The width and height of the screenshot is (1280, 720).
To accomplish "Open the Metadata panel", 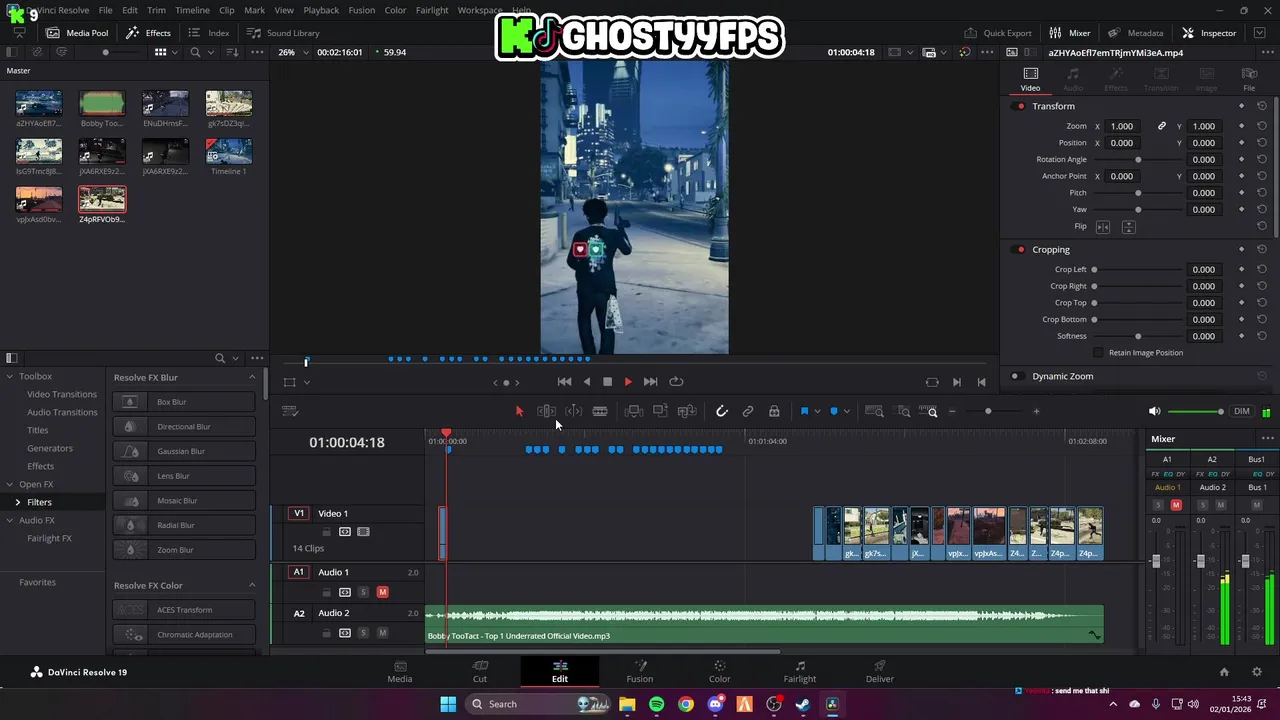I will pyautogui.click(x=1135, y=33).
